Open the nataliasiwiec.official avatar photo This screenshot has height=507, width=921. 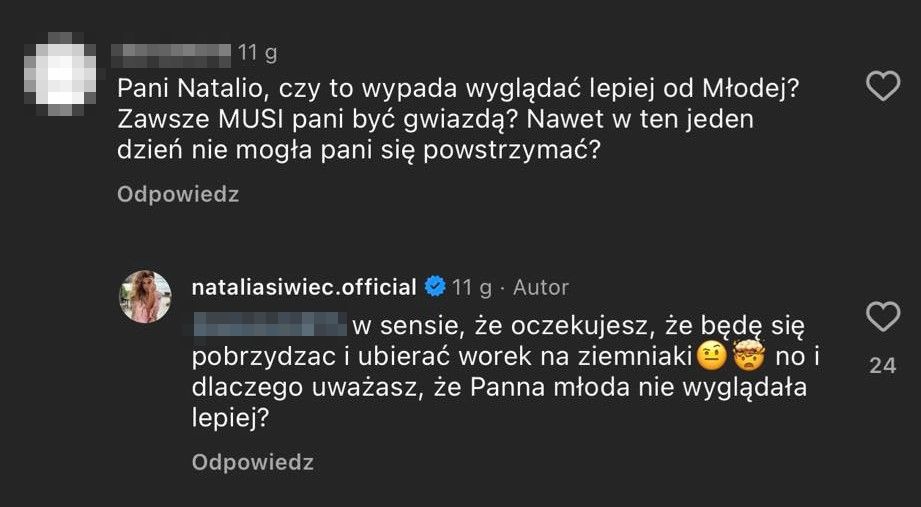click(145, 297)
